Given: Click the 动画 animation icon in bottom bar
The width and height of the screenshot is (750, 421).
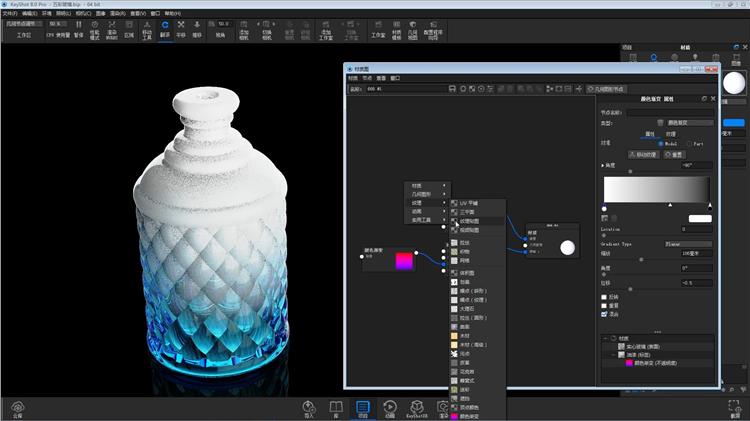Looking at the screenshot, I should click(389, 408).
